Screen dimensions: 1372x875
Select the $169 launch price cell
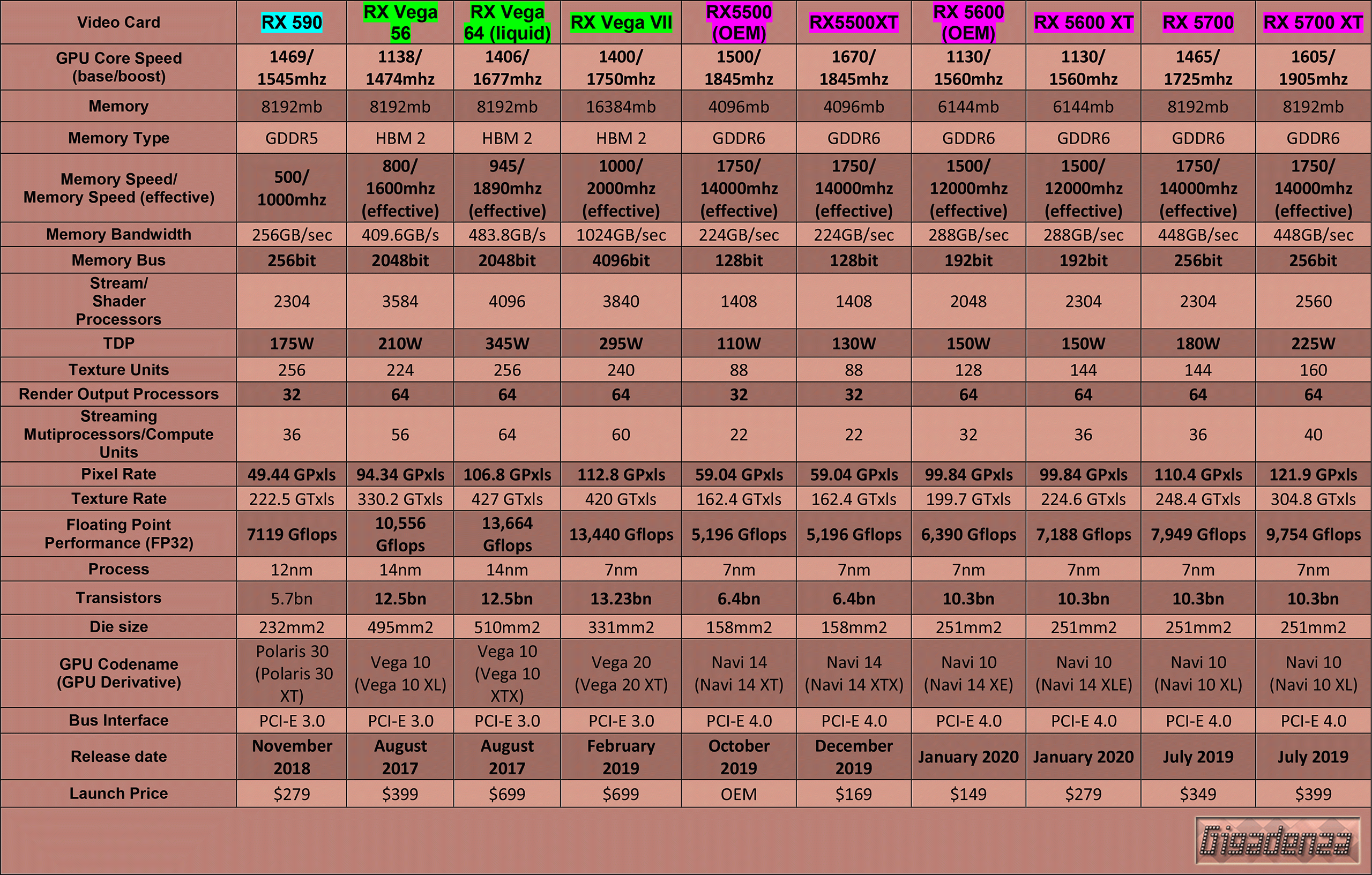click(x=854, y=794)
